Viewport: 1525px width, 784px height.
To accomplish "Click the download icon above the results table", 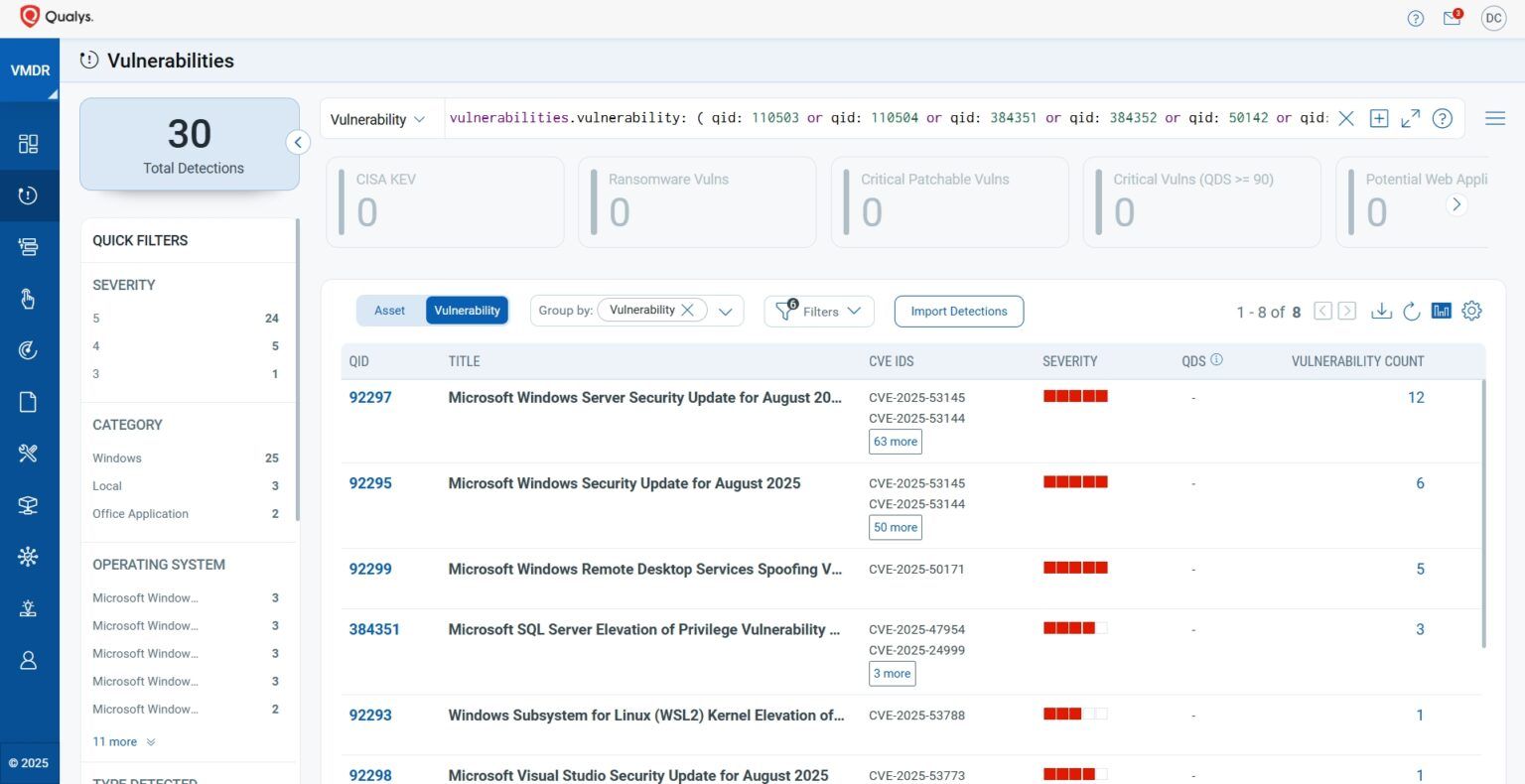I will point(1381,311).
